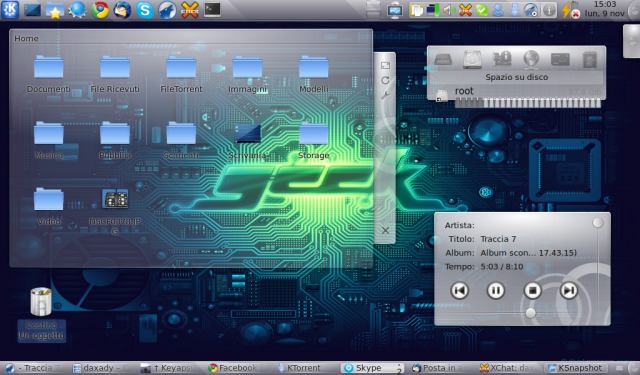Screen dimensions: 640x375
Task: Open the Klipper clipboard tray icon
Action: tap(416, 10)
